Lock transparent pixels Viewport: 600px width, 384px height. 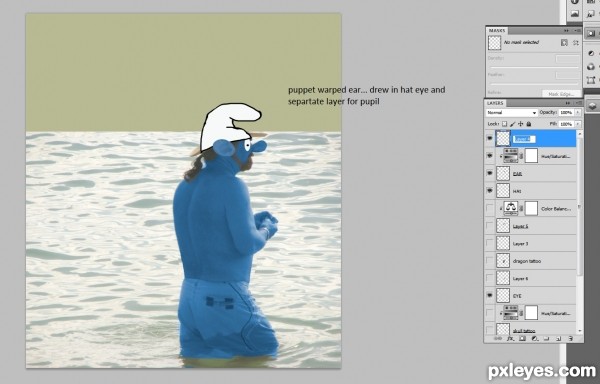click(x=504, y=124)
